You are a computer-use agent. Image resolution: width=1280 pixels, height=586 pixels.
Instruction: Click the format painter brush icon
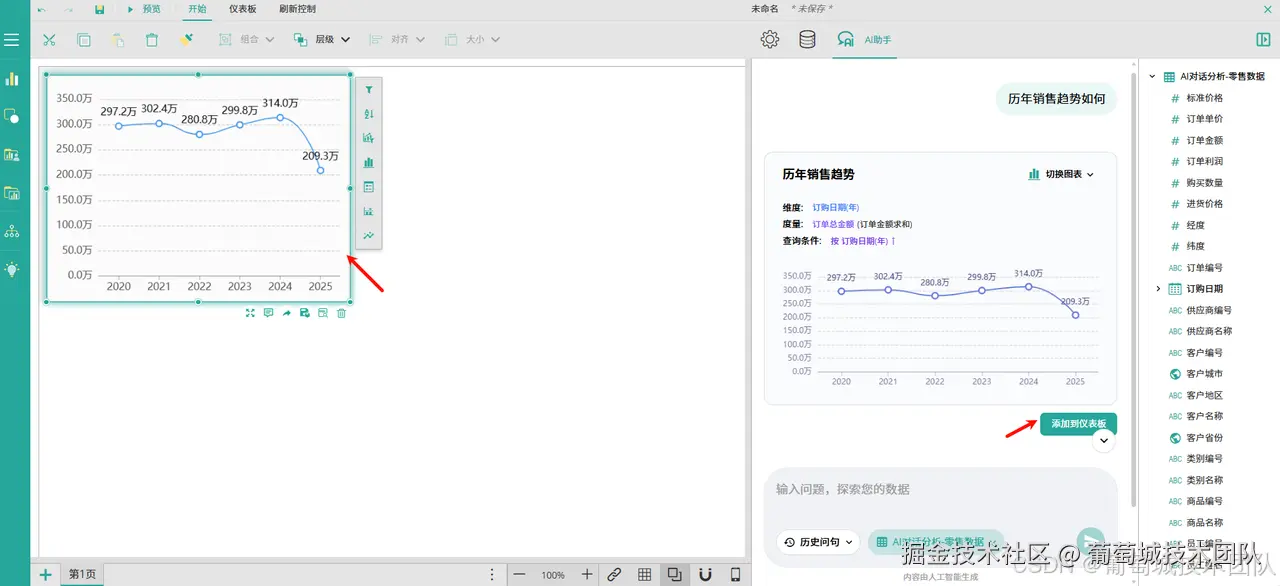187,40
